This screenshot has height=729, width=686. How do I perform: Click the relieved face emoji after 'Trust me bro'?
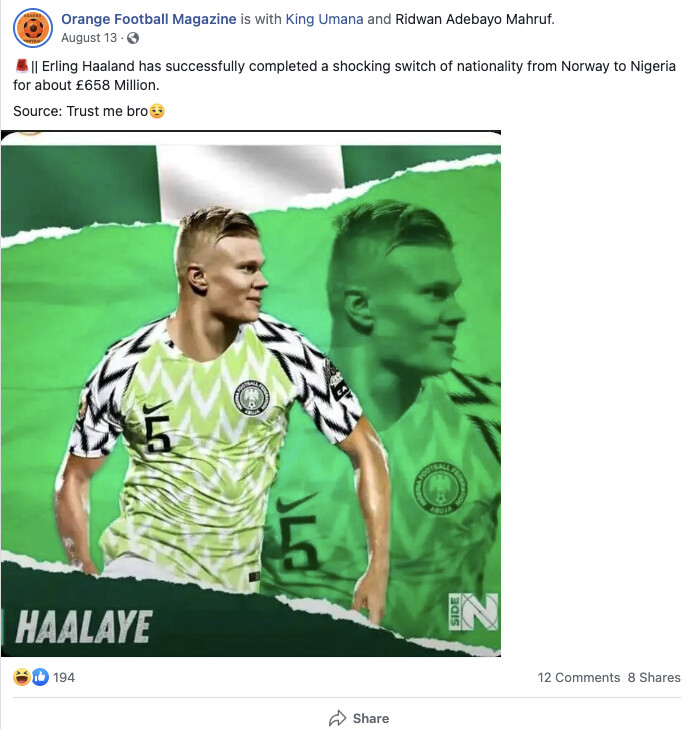pos(157,111)
